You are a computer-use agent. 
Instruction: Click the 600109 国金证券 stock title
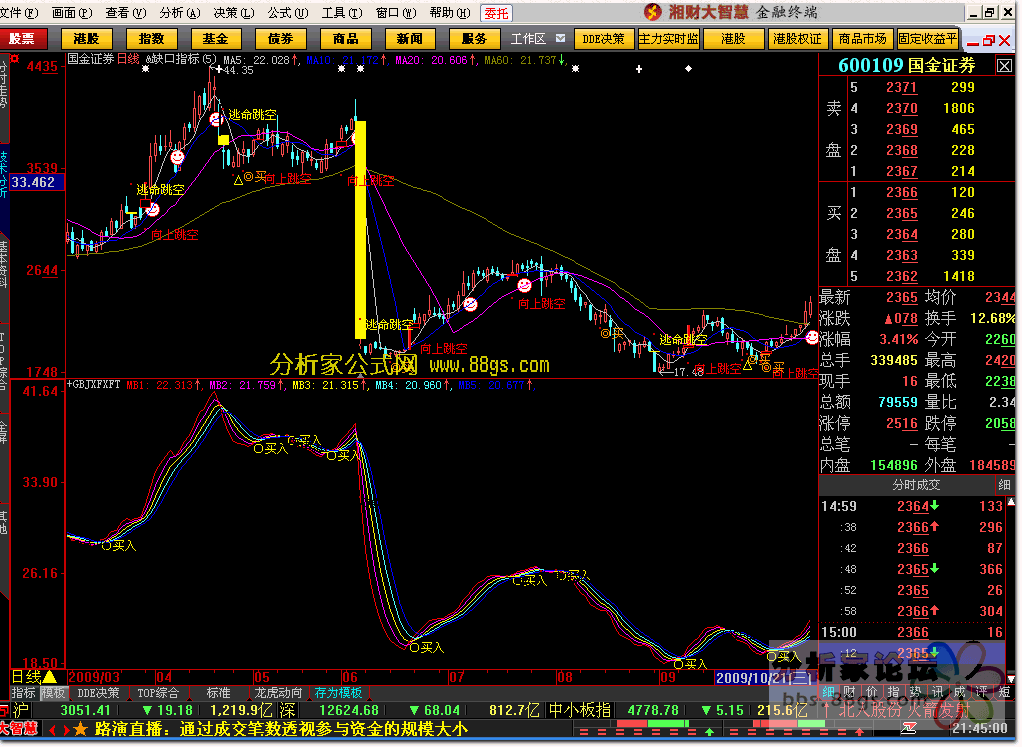coord(907,65)
